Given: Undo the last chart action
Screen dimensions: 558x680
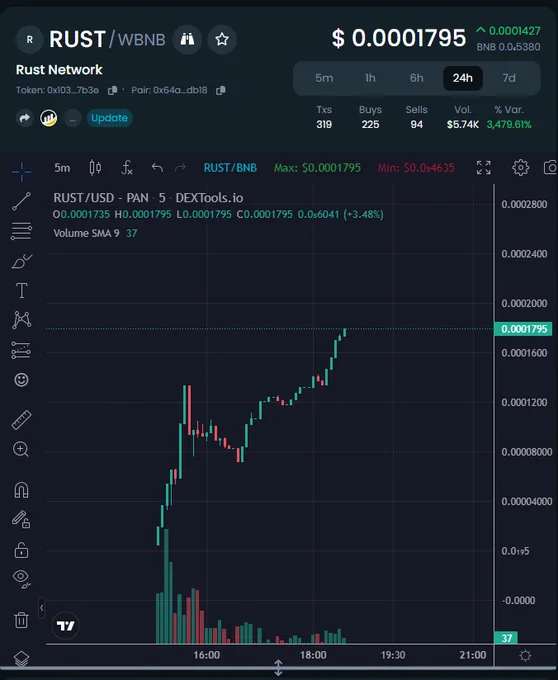Looking at the screenshot, I should click(x=157, y=168).
